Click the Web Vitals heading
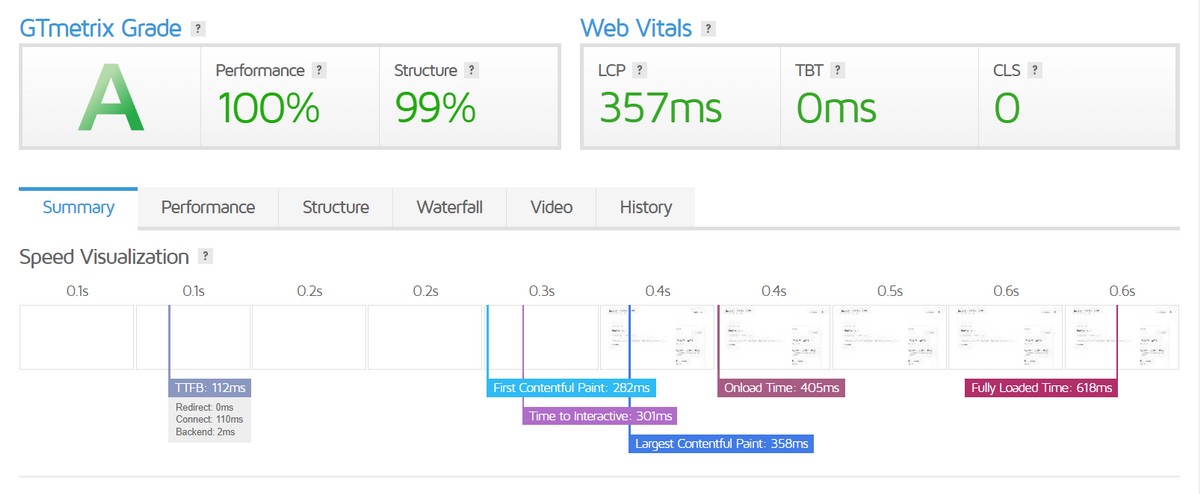1200x494 pixels. pos(636,28)
